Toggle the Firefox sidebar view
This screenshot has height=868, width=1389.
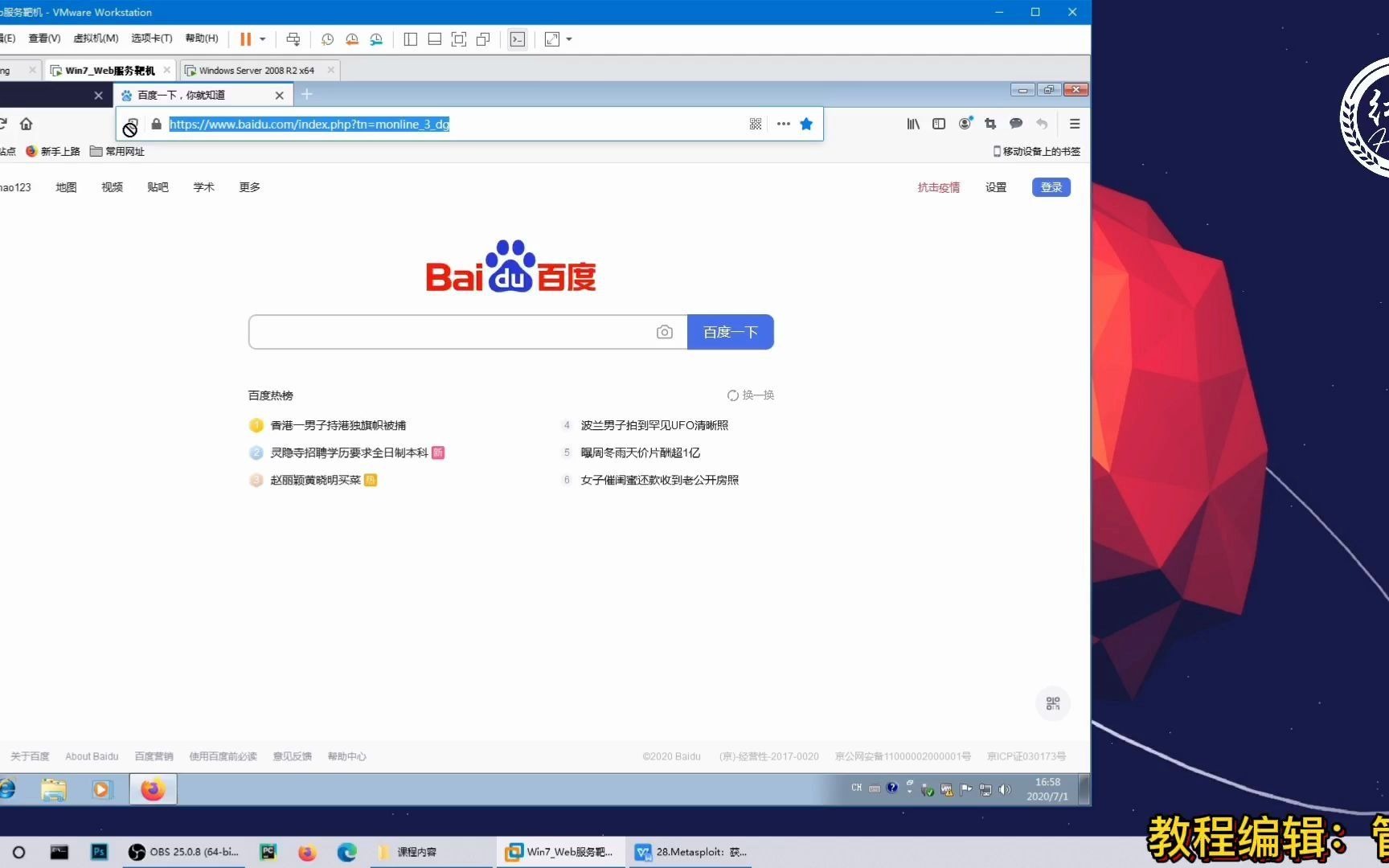pyautogui.click(x=939, y=124)
